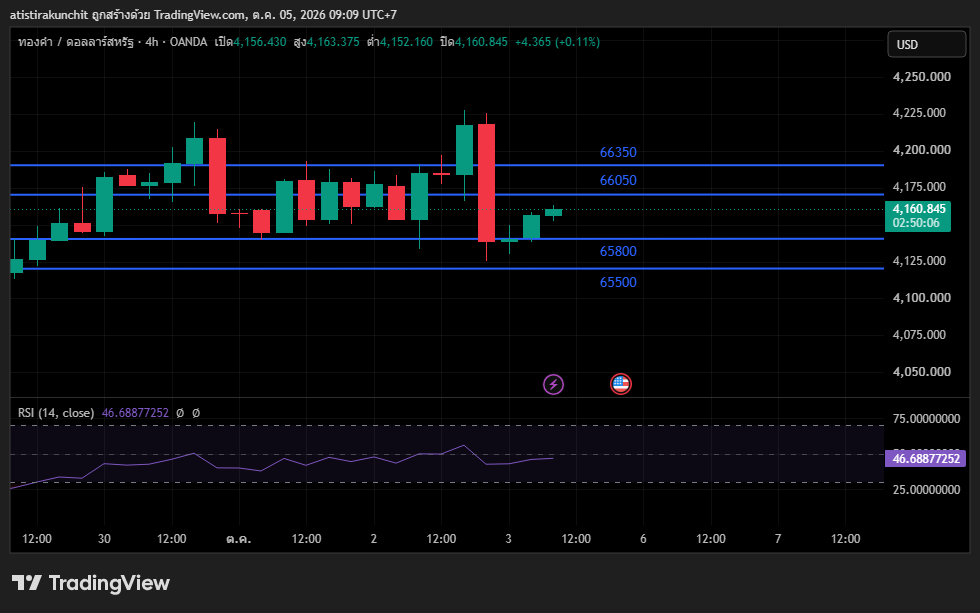This screenshot has height=613, width=980.
Task: Click the 25.00000000 RSI axis label
Action: pyautogui.click(x=926, y=490)
